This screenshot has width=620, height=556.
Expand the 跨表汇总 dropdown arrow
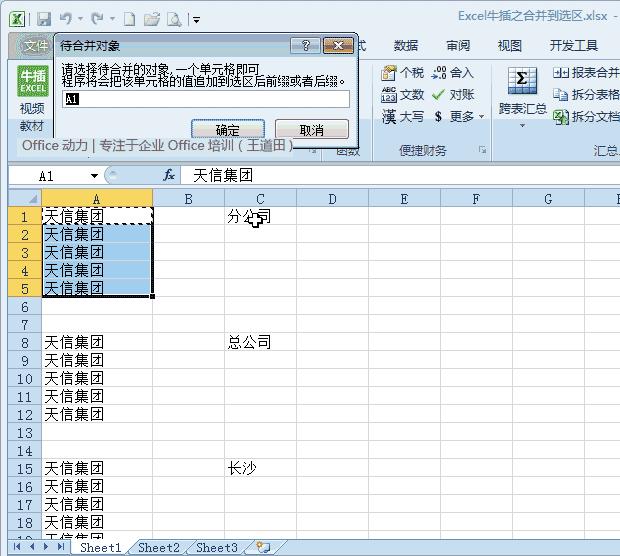[522, 126]
